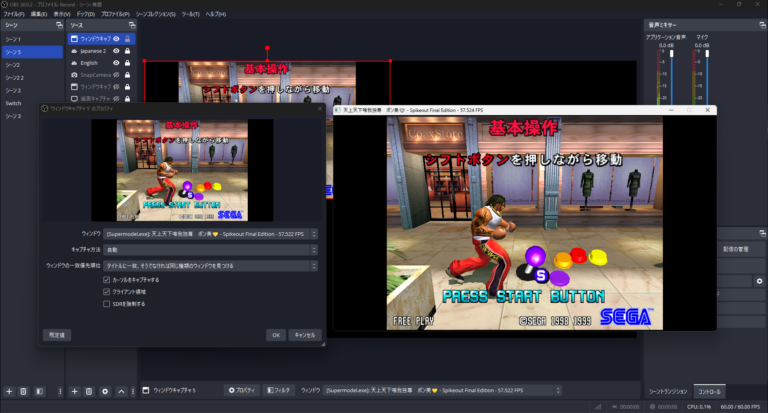768x413 pixels.
Task: Open scene filters in the scenes toolbar
Action: pos(40,391)
